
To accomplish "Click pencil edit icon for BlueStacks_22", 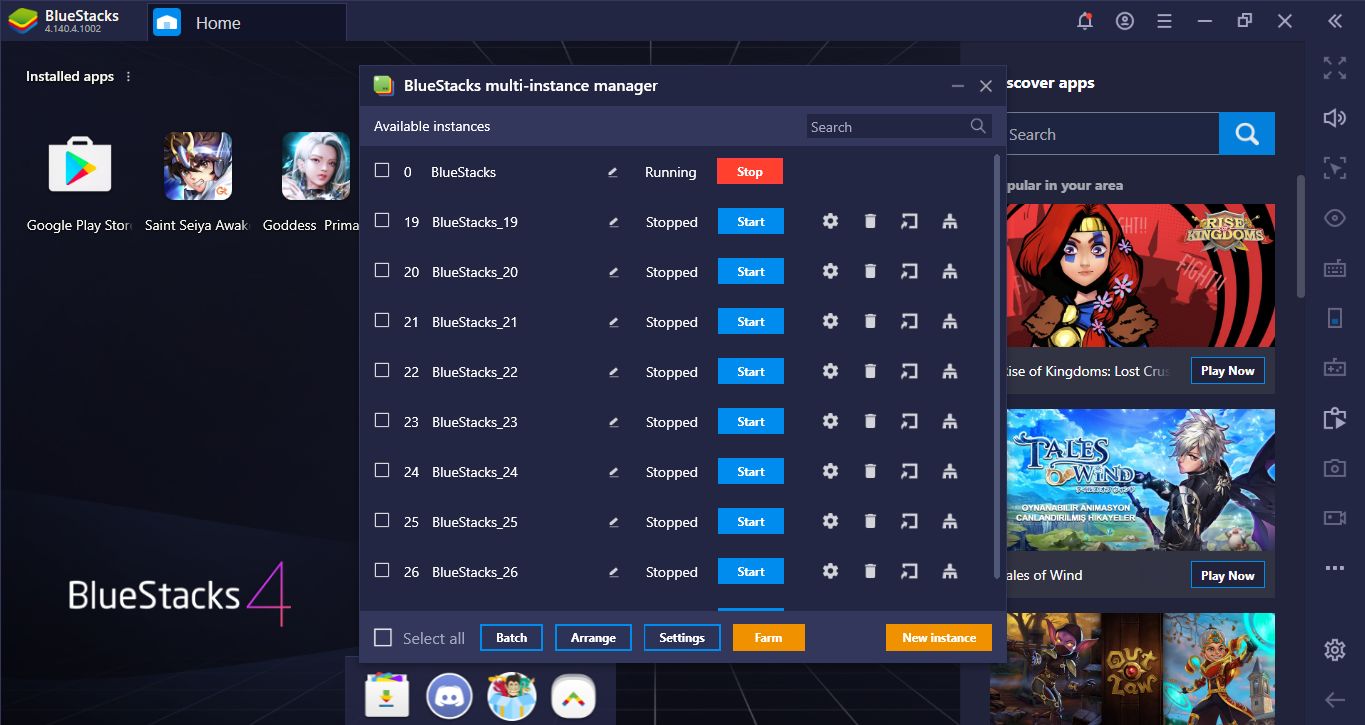I will 613,372.
